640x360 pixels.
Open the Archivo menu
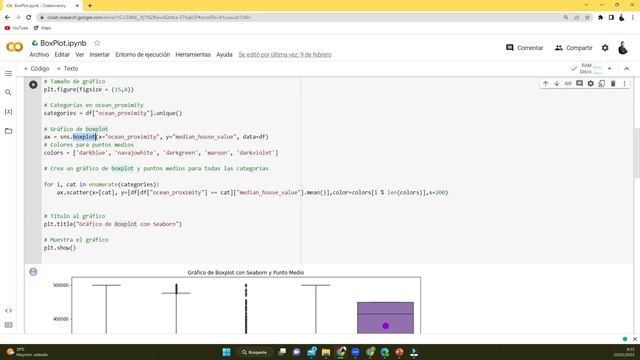tap(39, 54)
